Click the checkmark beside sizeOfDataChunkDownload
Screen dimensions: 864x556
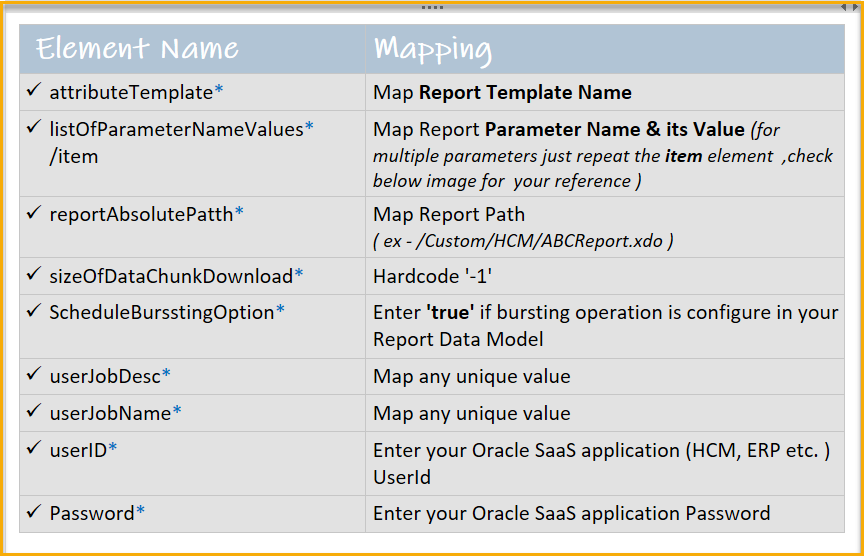[x=34, y=275]
